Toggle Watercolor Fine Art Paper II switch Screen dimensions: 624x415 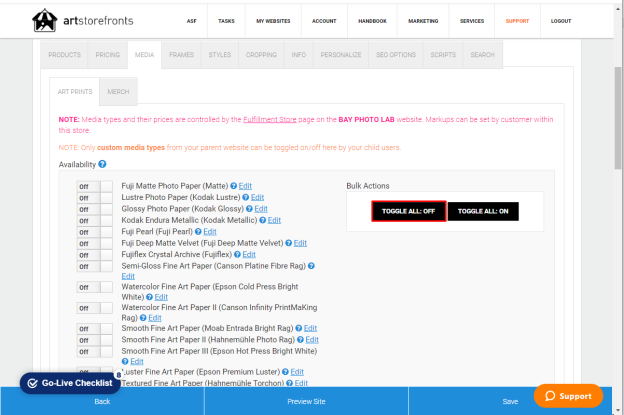coord(94,308)
